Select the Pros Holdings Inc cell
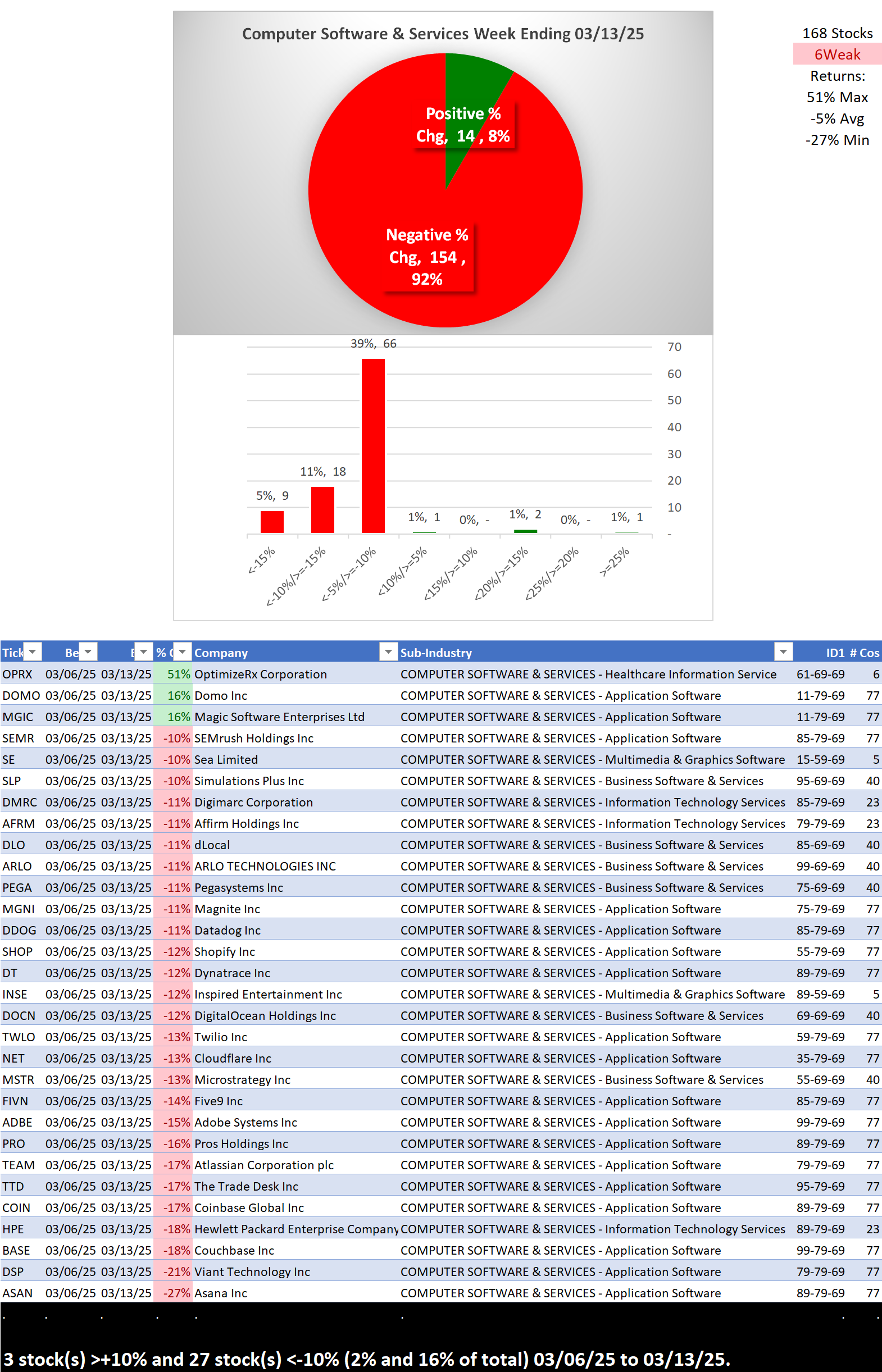Viewport: 882px width, 1372px height. (x=295, y=1143)
